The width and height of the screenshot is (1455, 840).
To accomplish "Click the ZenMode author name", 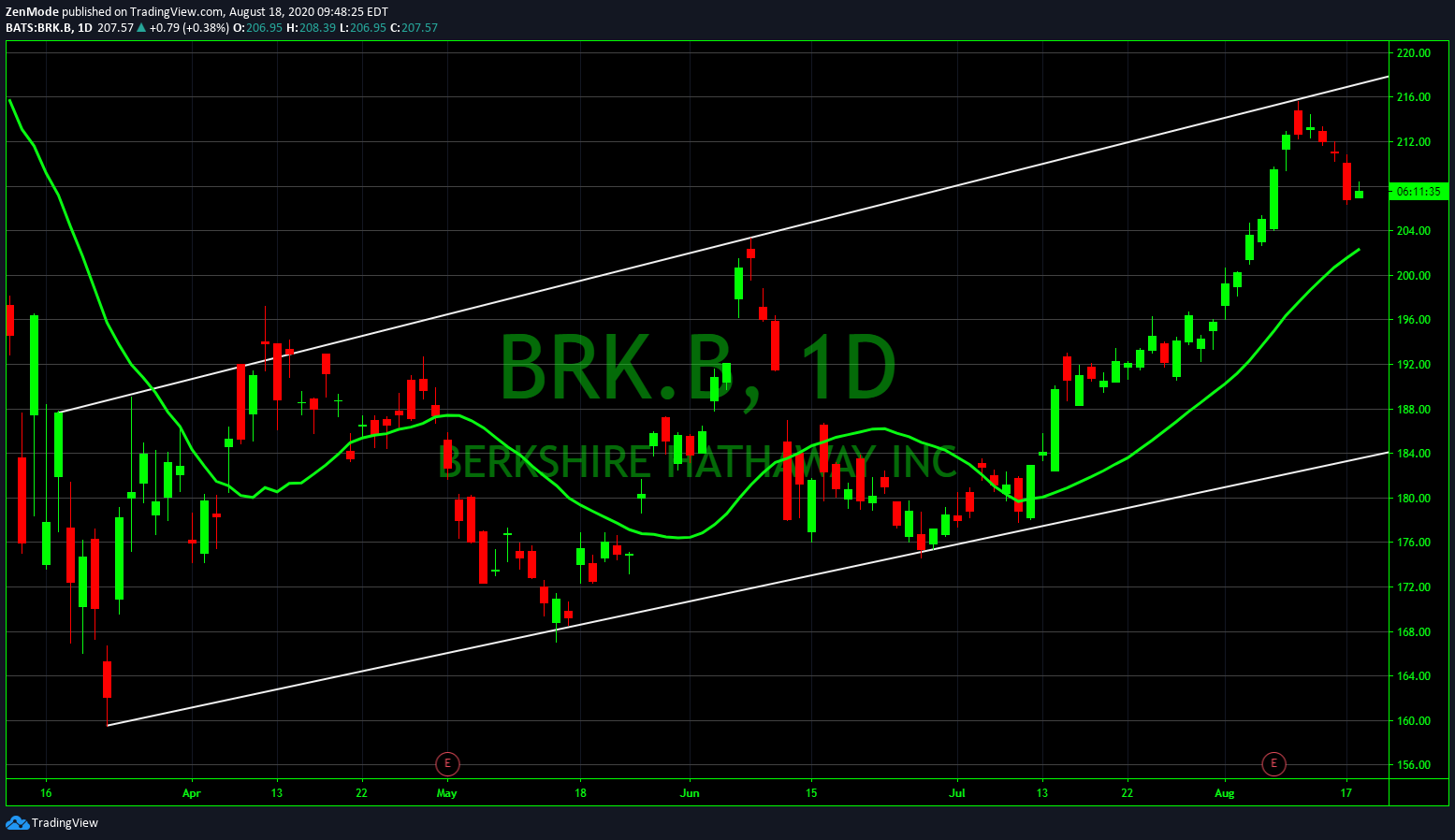I will coord(33,12).
